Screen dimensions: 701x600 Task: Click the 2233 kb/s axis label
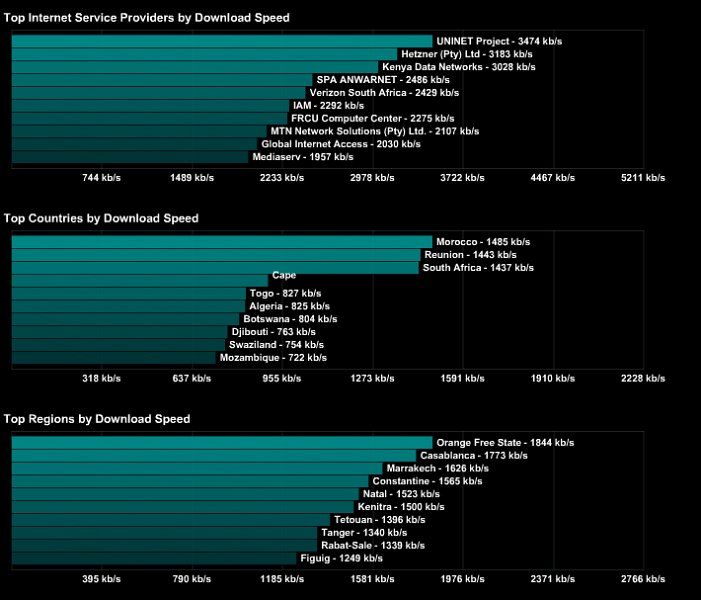(x=282, y=178)
